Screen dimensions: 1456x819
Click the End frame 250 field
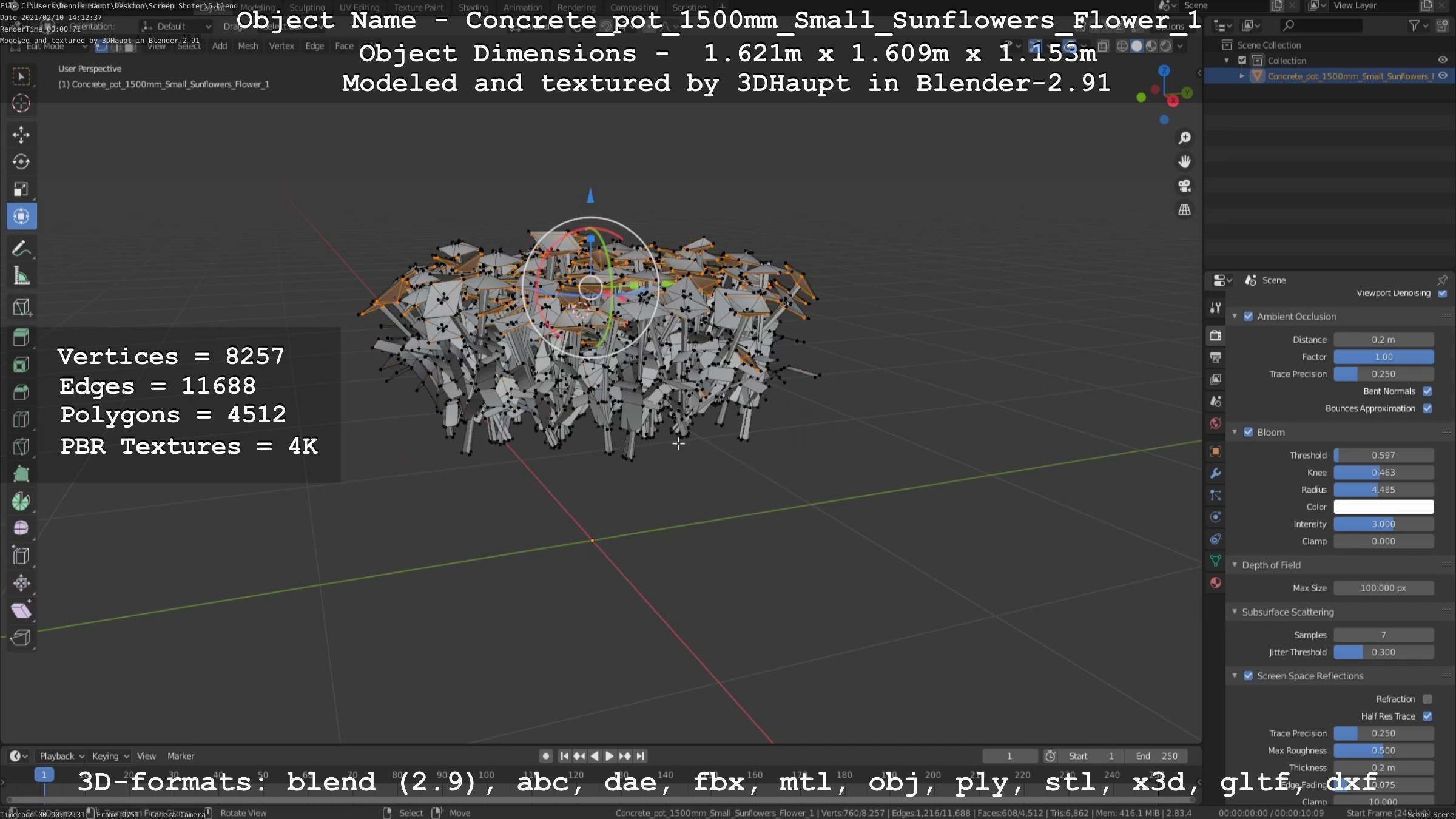1156,756
